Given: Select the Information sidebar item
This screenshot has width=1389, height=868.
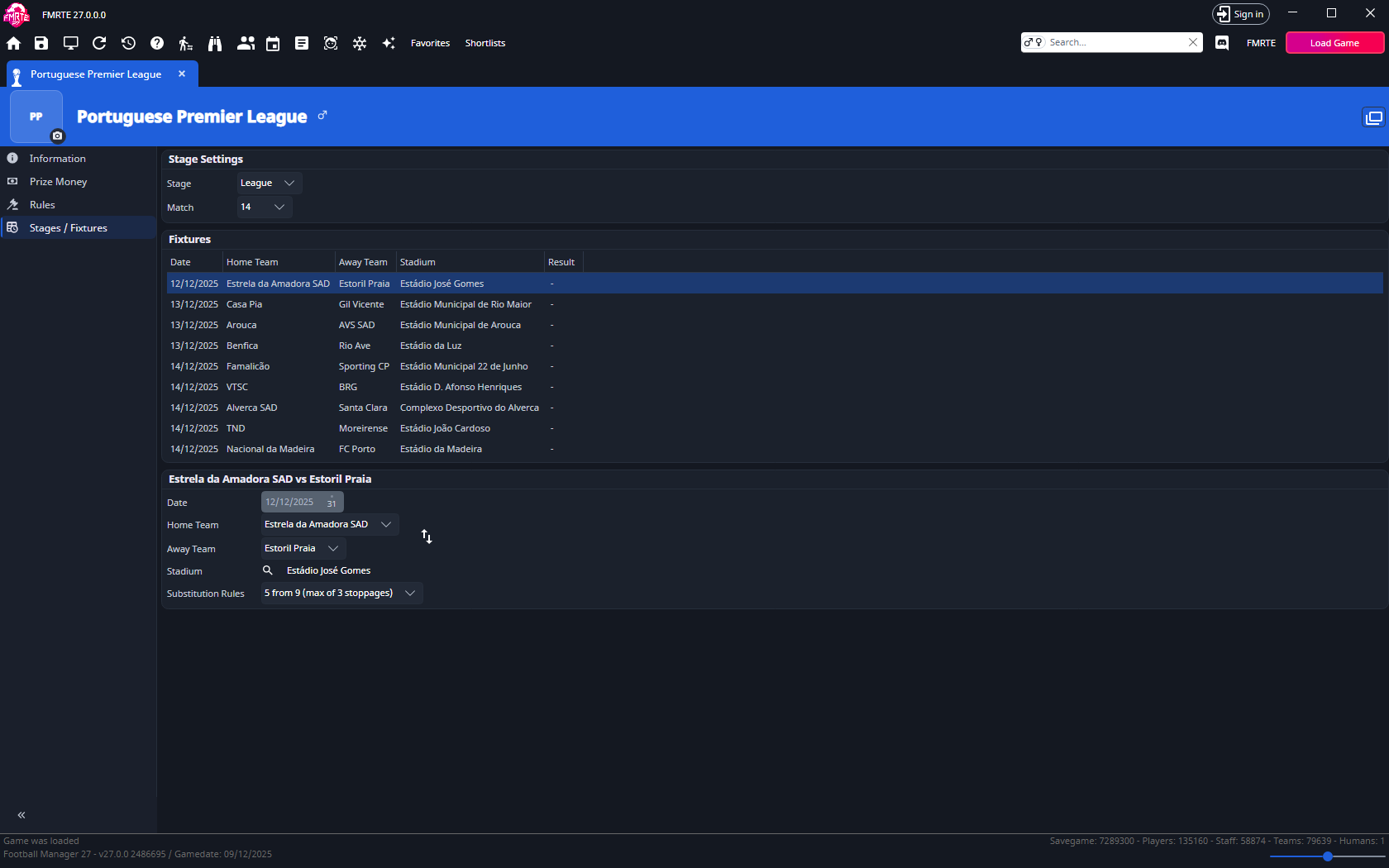Looking at the screenshot, I should point(79,159).
